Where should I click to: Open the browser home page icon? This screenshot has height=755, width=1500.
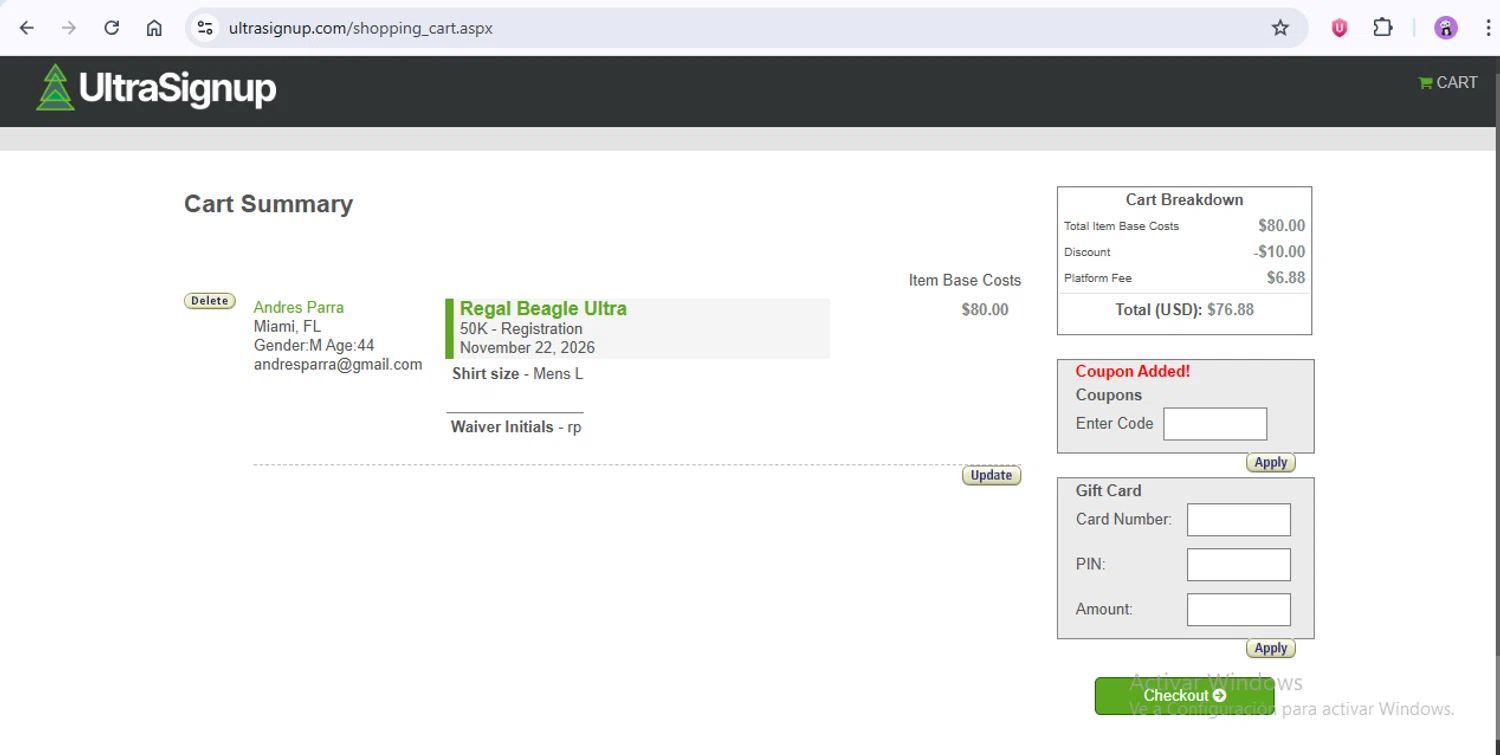coord(154,28)
